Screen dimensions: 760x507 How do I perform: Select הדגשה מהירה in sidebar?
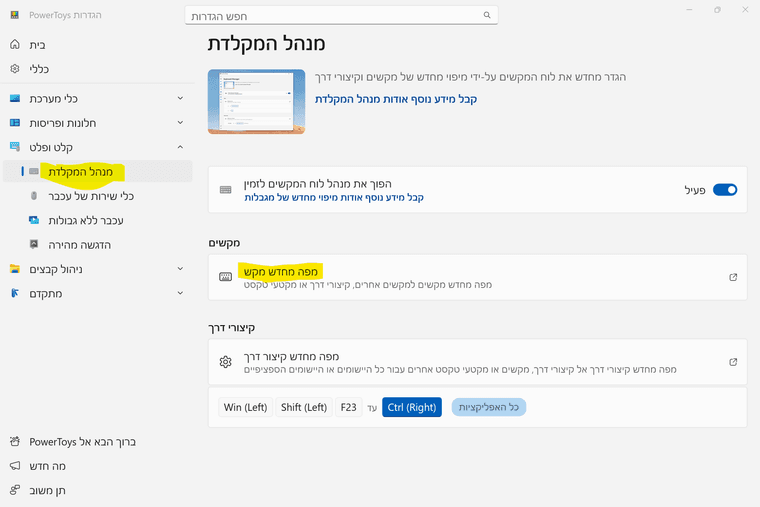click(97, 245)
